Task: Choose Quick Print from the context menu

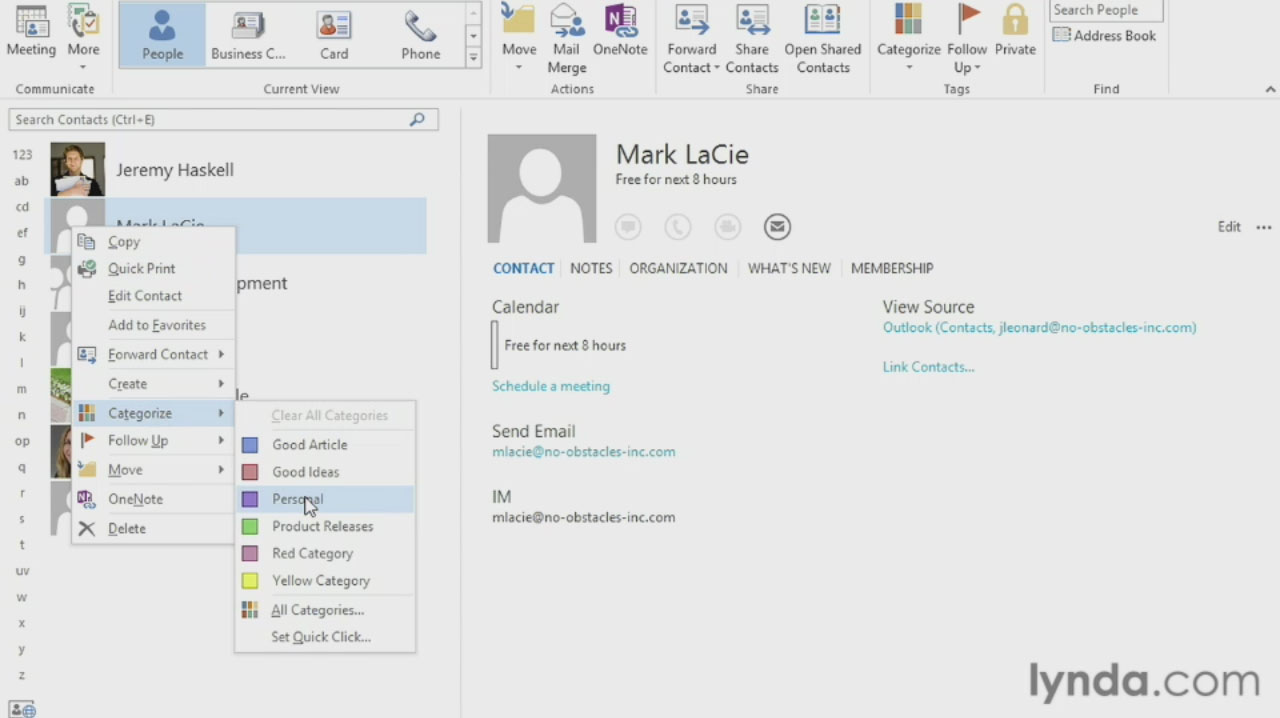Action: pyautogui.click(x=154, y=269)
